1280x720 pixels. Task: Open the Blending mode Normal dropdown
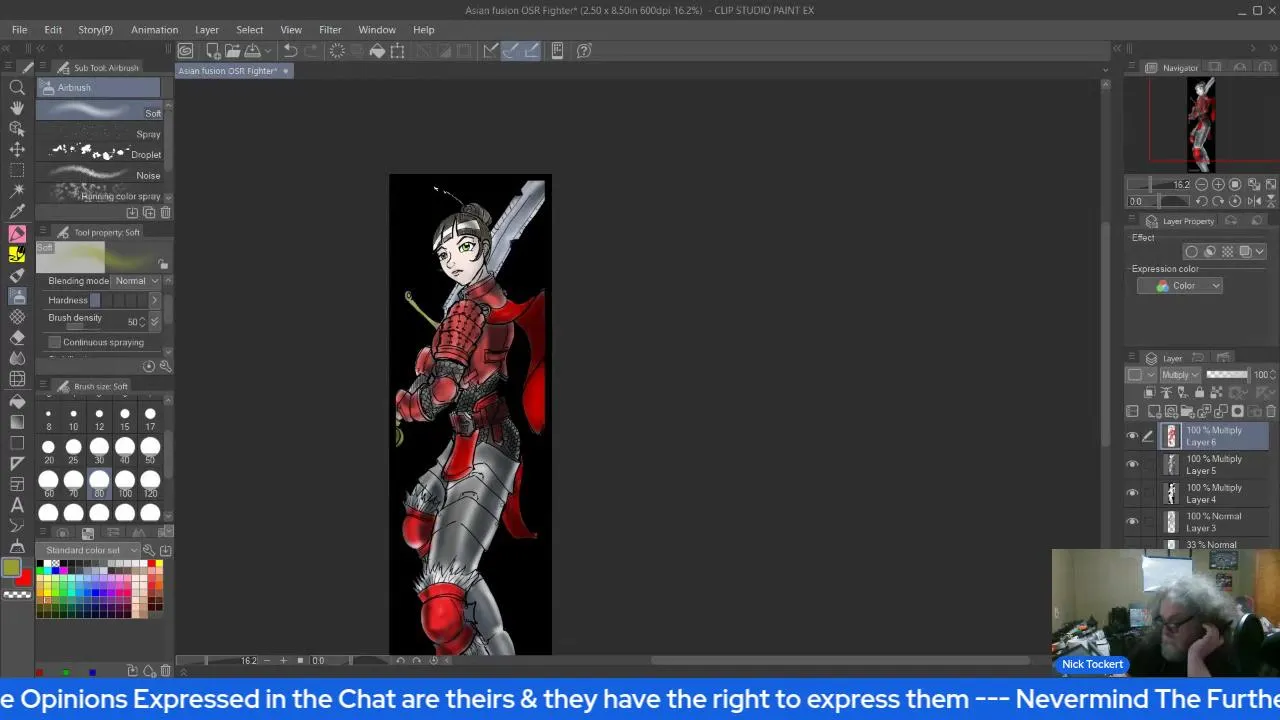pos(138,281)
